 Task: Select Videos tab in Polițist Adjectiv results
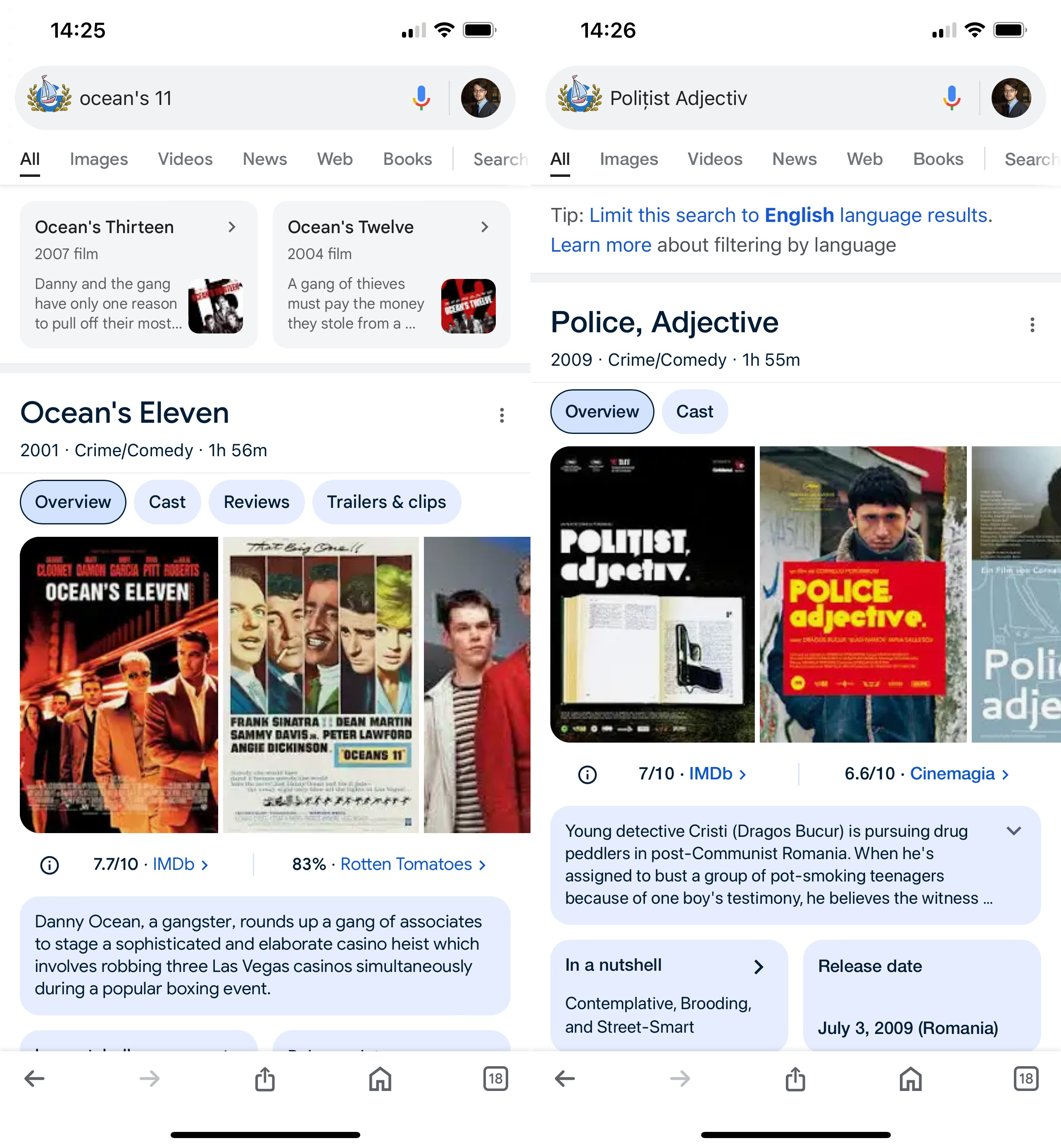click(715, 159)
